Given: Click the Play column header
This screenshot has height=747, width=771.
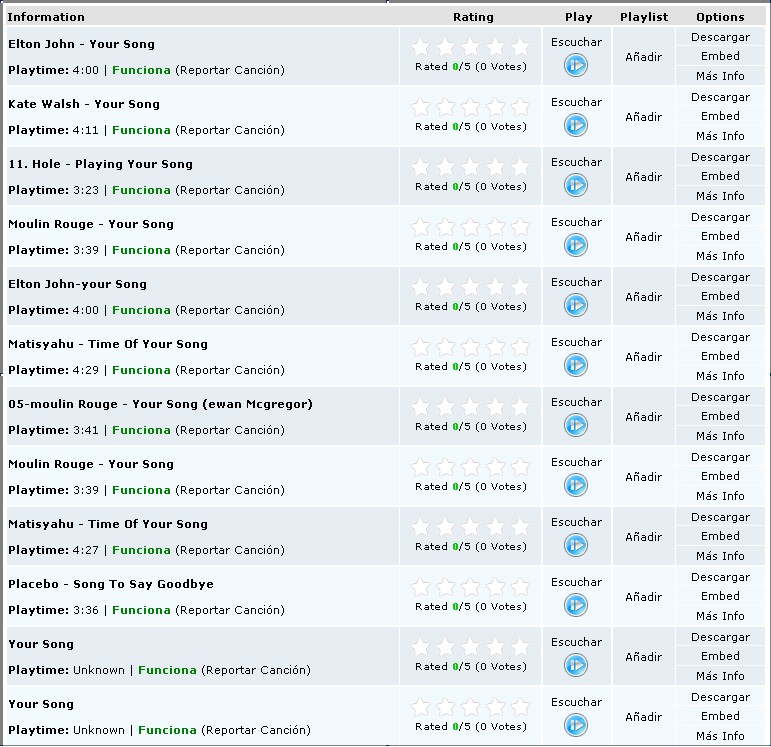Looking at the screenshot, I should pyautogui.click(x=578, y=17).
